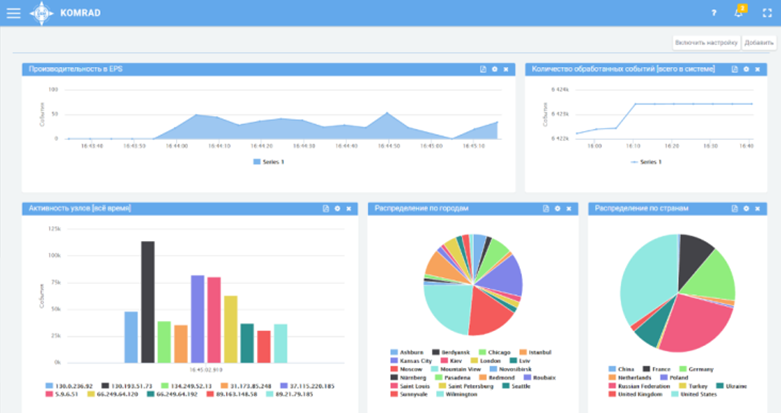This screenshot has height=413, width=781.
Task: Toggle legend entry 5.9.6.51
Action: click(62, 394)
